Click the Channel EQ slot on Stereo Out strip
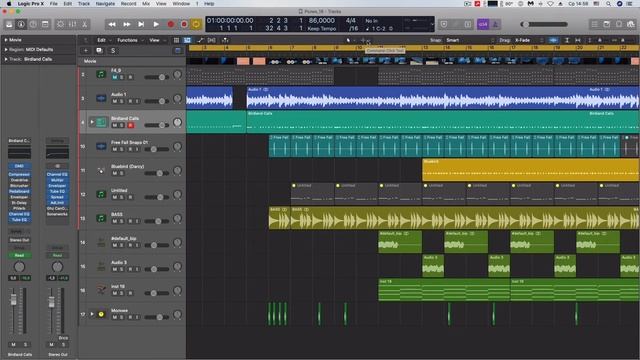The width and height of the screenshot is (640, 360). tap(57, 174)
